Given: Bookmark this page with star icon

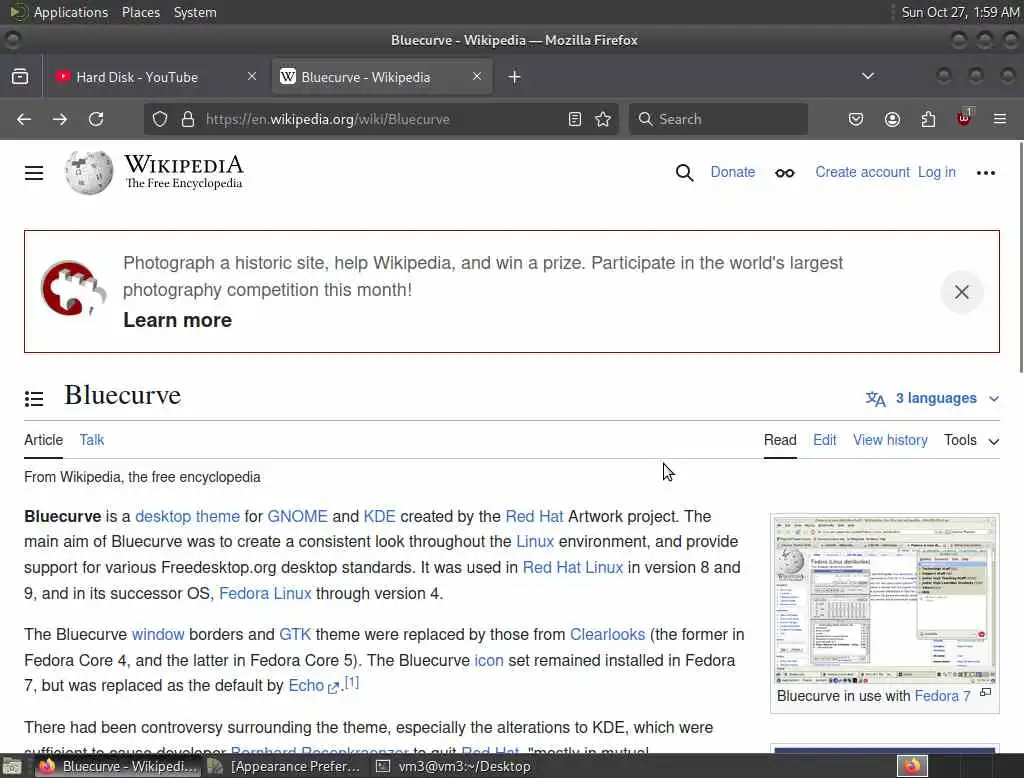Looking at the screenshot, I should pyautogui.click(x=603, y=119).
